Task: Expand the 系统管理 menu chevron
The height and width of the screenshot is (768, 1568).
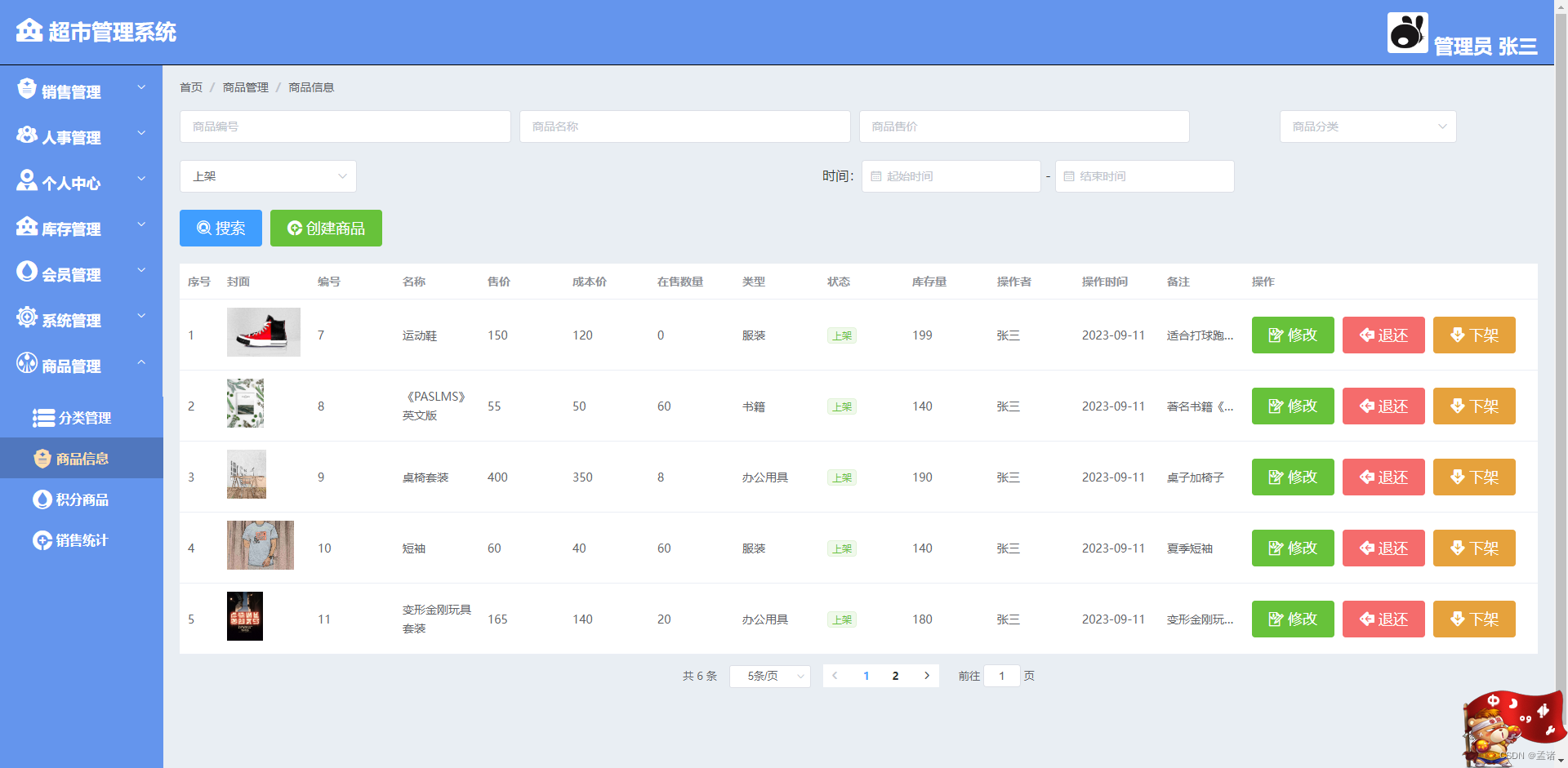Action: tap(141, 316)
